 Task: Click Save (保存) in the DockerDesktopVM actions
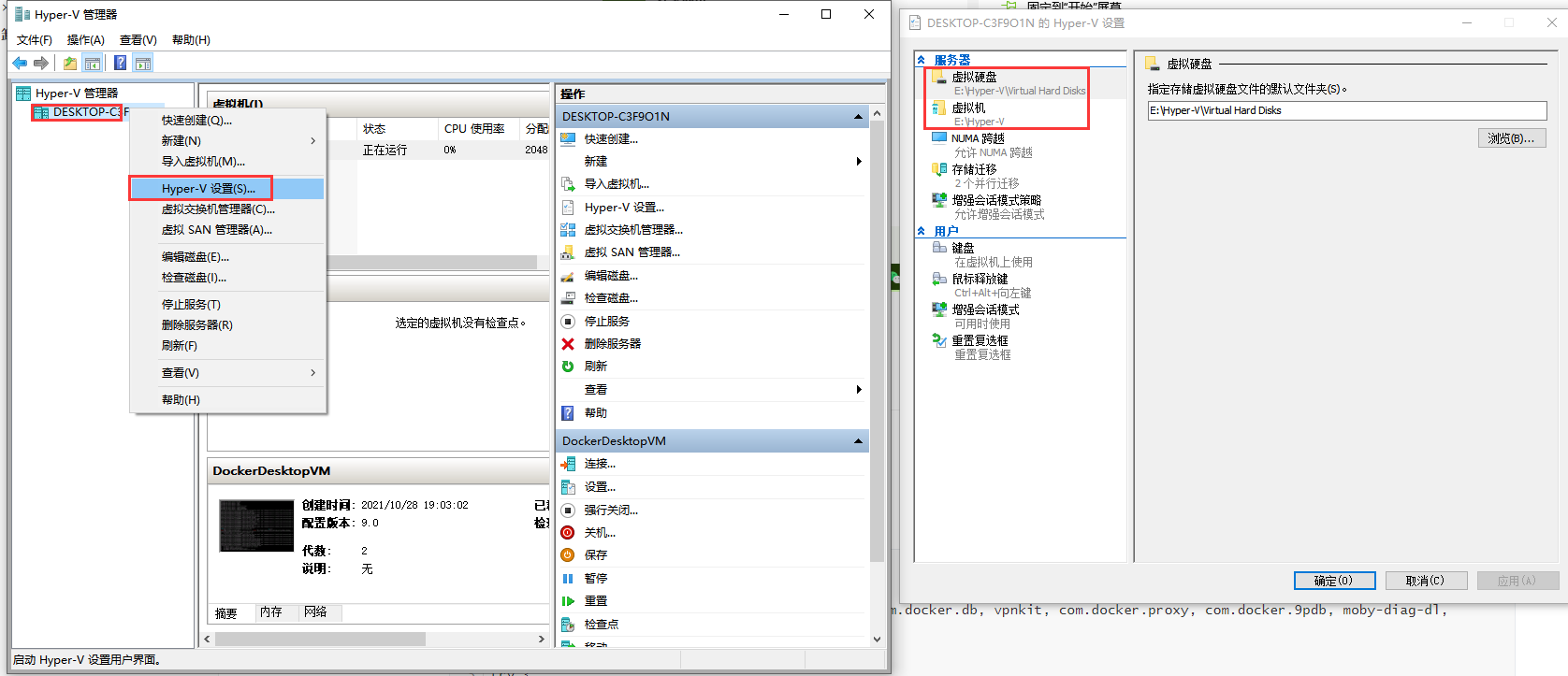coord(595,555)
